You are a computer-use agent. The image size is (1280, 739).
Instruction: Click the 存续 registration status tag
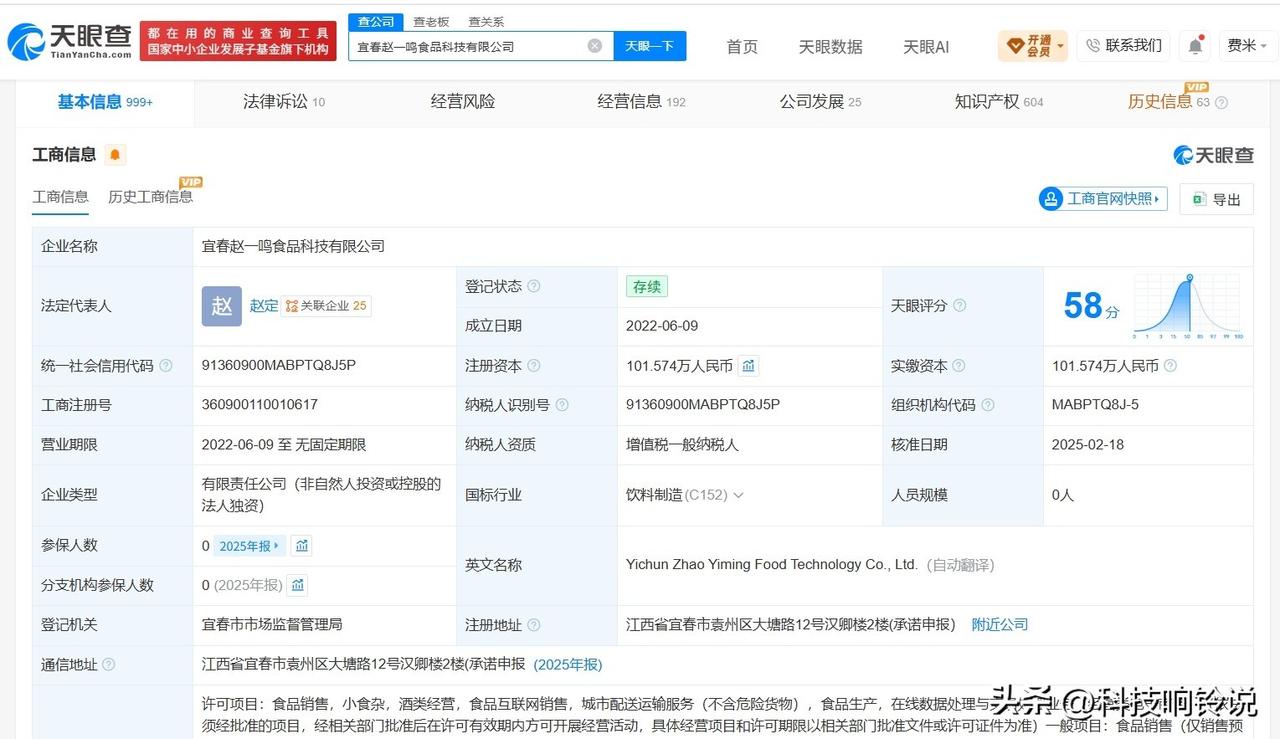click(647, 287)
